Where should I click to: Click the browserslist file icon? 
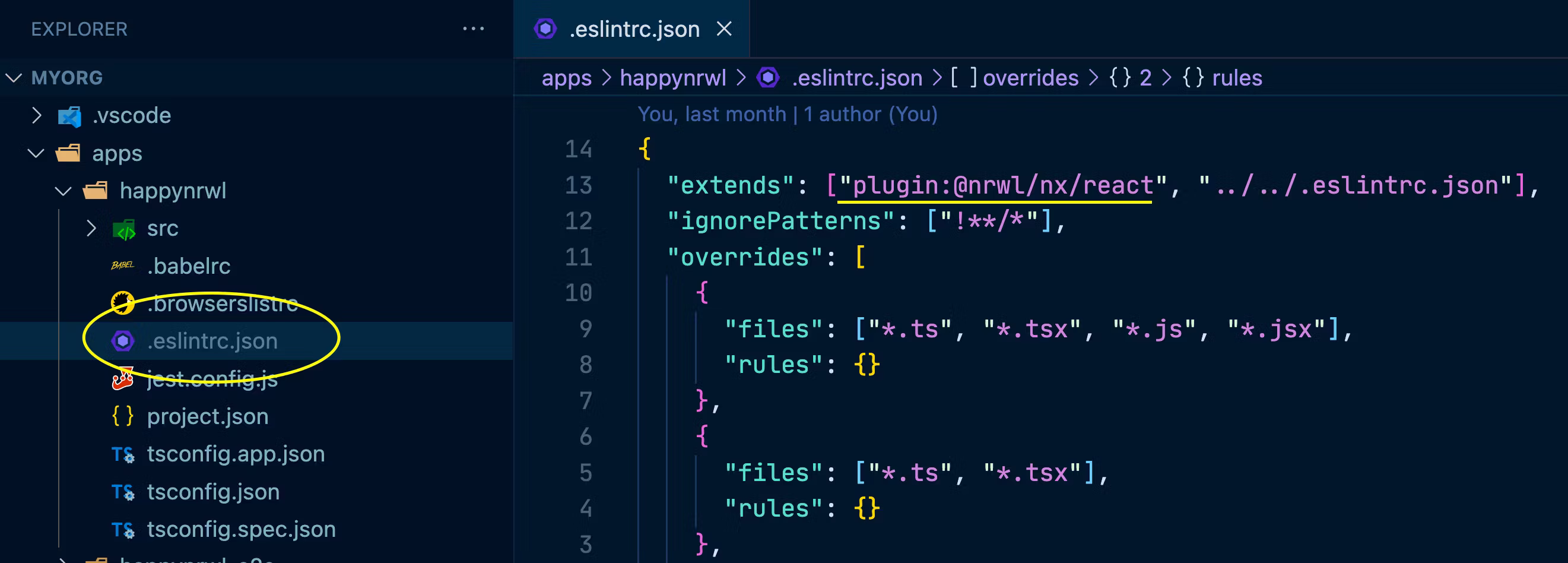coord(122,303)
